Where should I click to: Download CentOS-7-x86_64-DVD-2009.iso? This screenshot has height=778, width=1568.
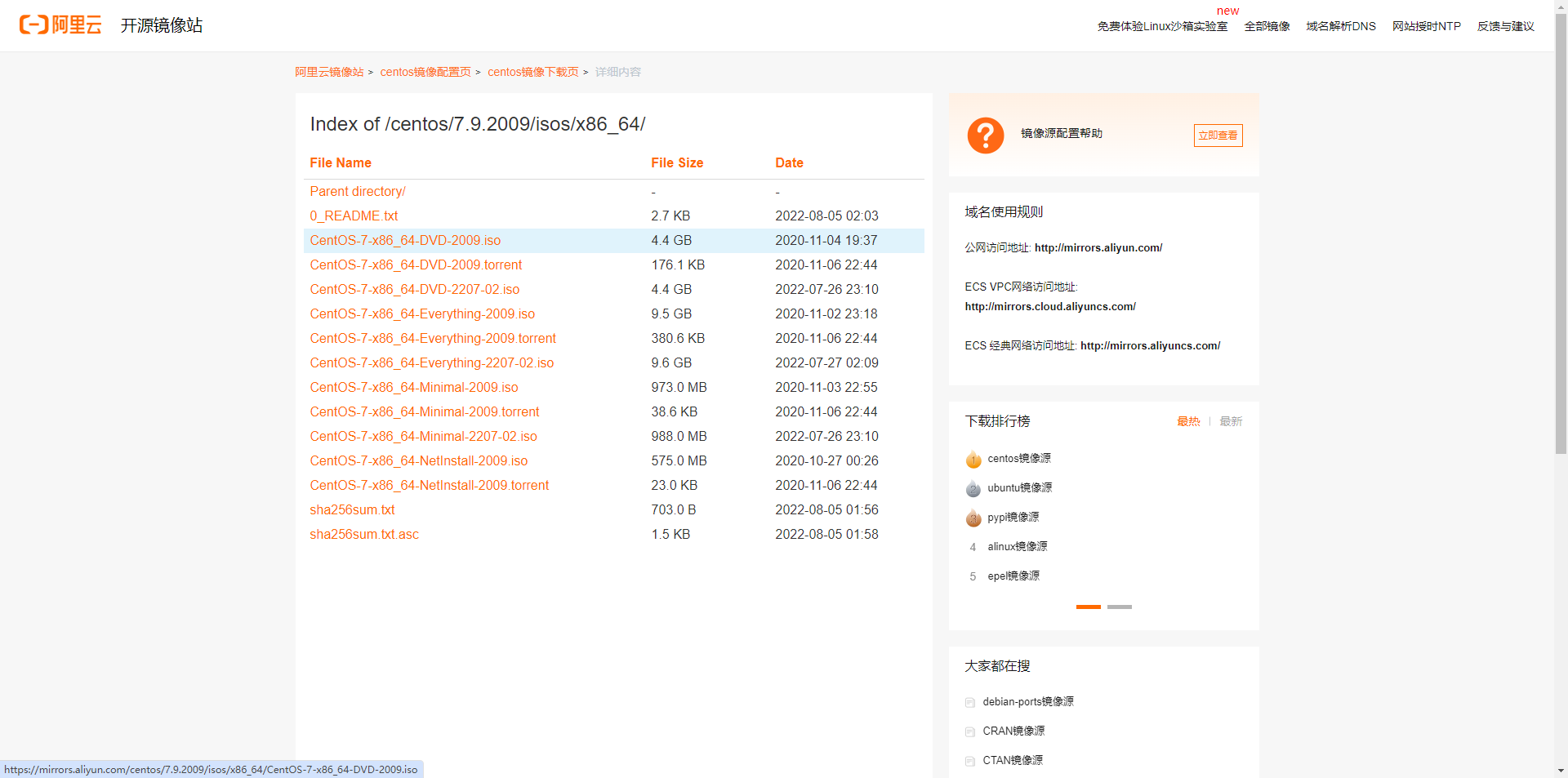pyautogui.click(x=405, y=240)
